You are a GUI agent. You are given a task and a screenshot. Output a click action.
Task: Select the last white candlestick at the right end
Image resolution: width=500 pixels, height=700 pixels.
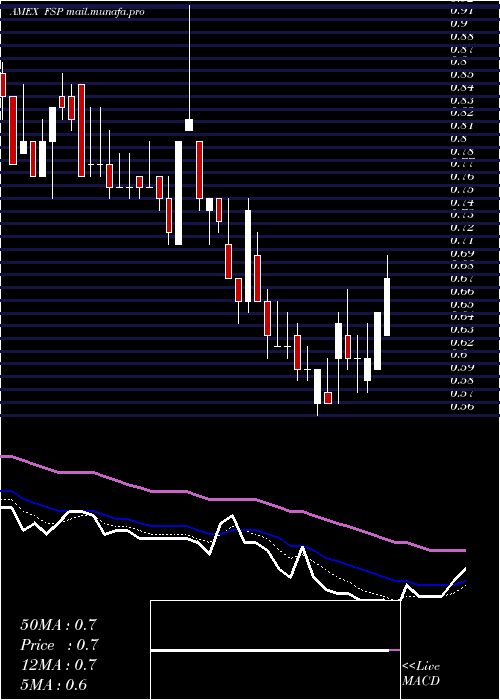(x=387, y=307)
